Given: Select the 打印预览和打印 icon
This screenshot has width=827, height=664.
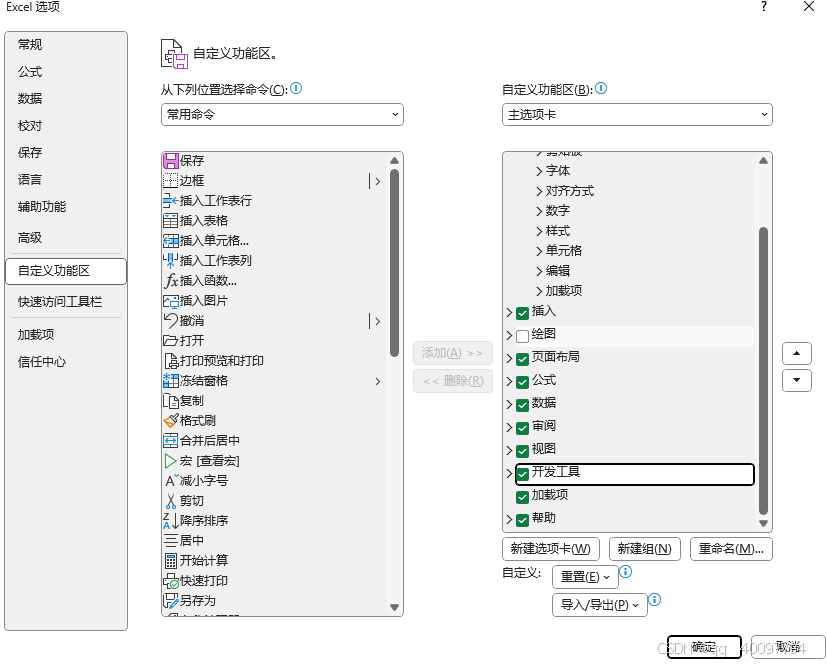Looking at the screenshot, I should (x=170, y=361).
